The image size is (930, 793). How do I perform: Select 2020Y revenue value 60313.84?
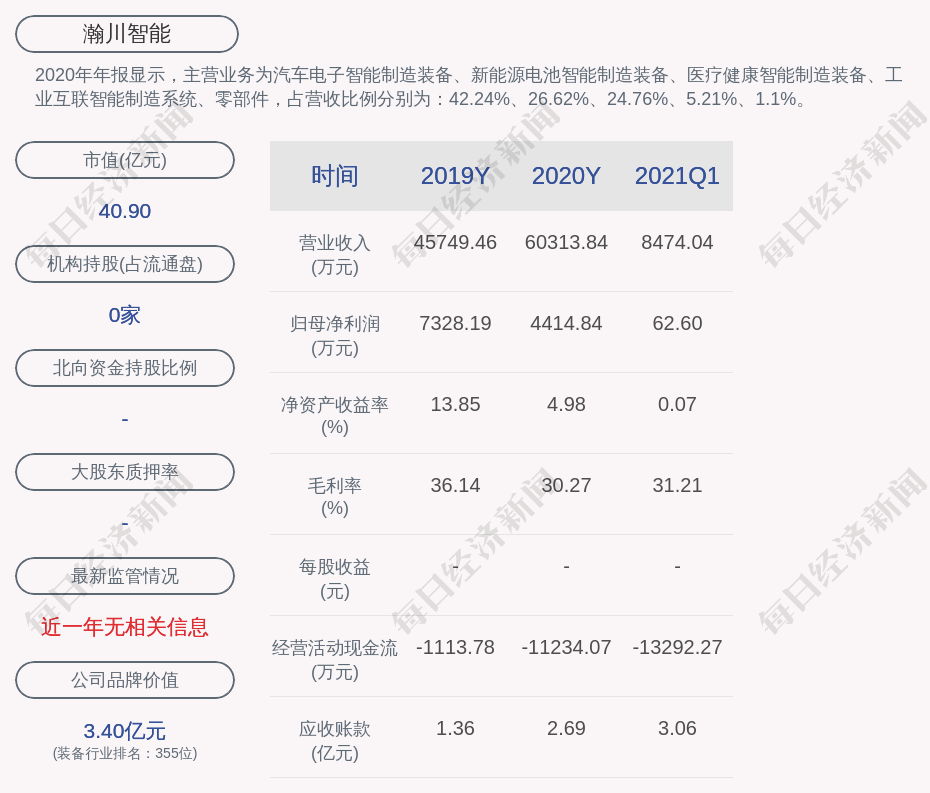tap(566, 242)
